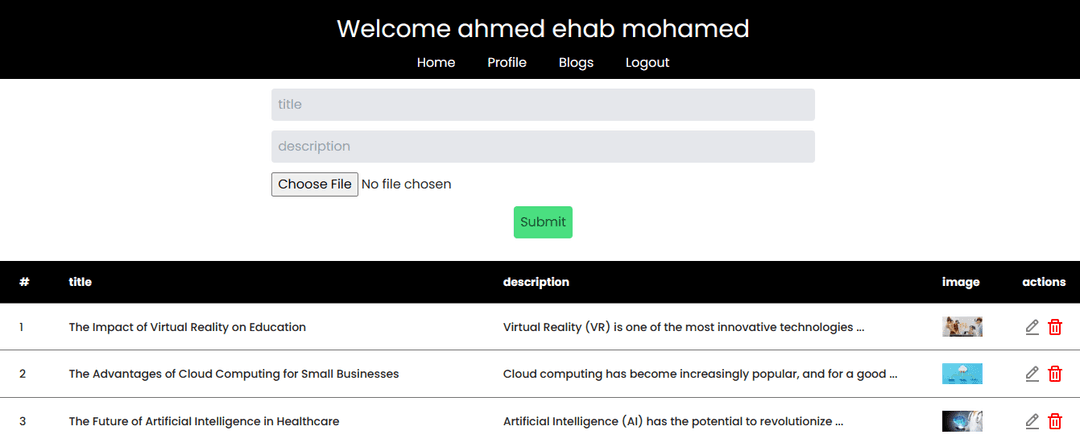
Task: Delete the Artificial Intelligence in Healthcare blog
Action: pos(1055,421)
